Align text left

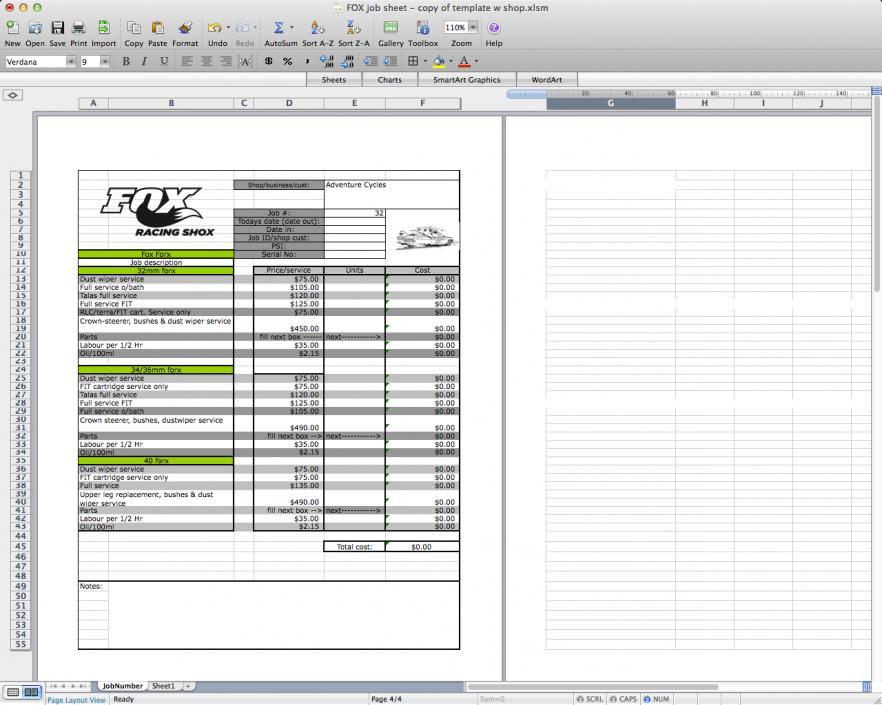[187, 61]
